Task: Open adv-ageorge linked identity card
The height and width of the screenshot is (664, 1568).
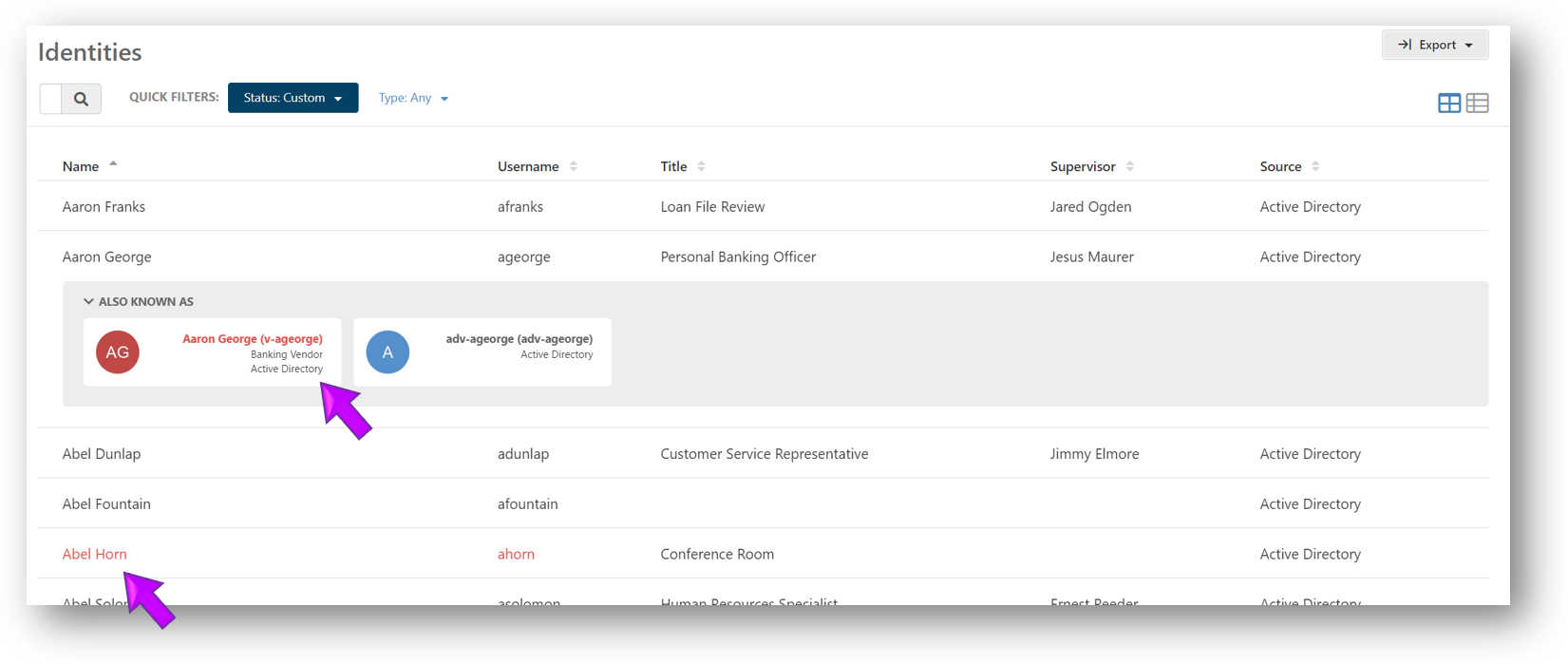Action: coord(519,339)
